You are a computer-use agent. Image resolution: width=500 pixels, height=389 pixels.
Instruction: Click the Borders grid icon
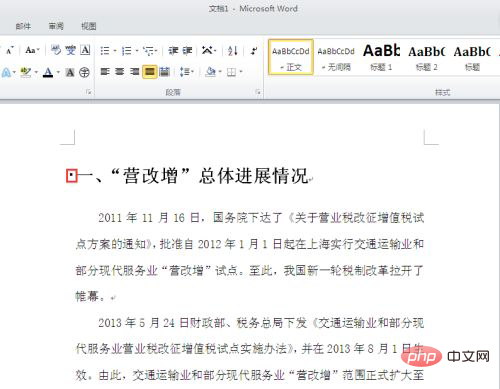click(231, 72)
